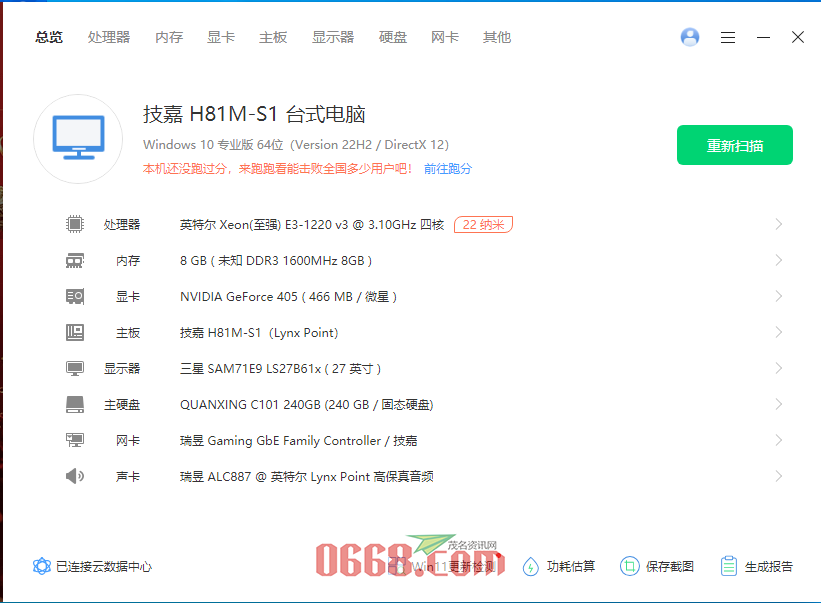Click the 显示器 monitor row icon
The height and width of the screenshot is (603, 821).
click(x=75, y=368)
